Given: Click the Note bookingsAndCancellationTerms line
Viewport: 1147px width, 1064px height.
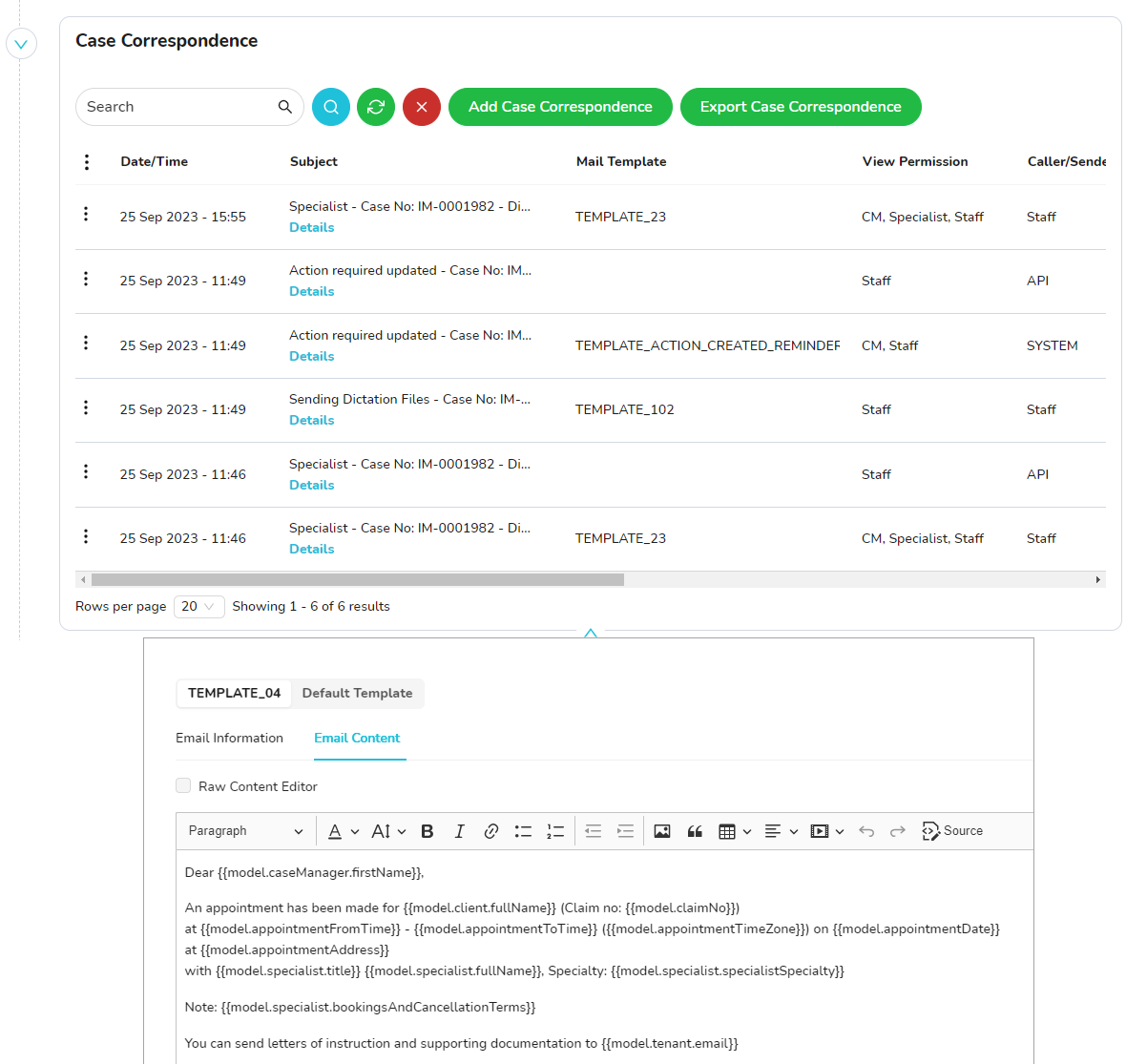Looking at the screenshot, I should click(x=361, y=1007).
